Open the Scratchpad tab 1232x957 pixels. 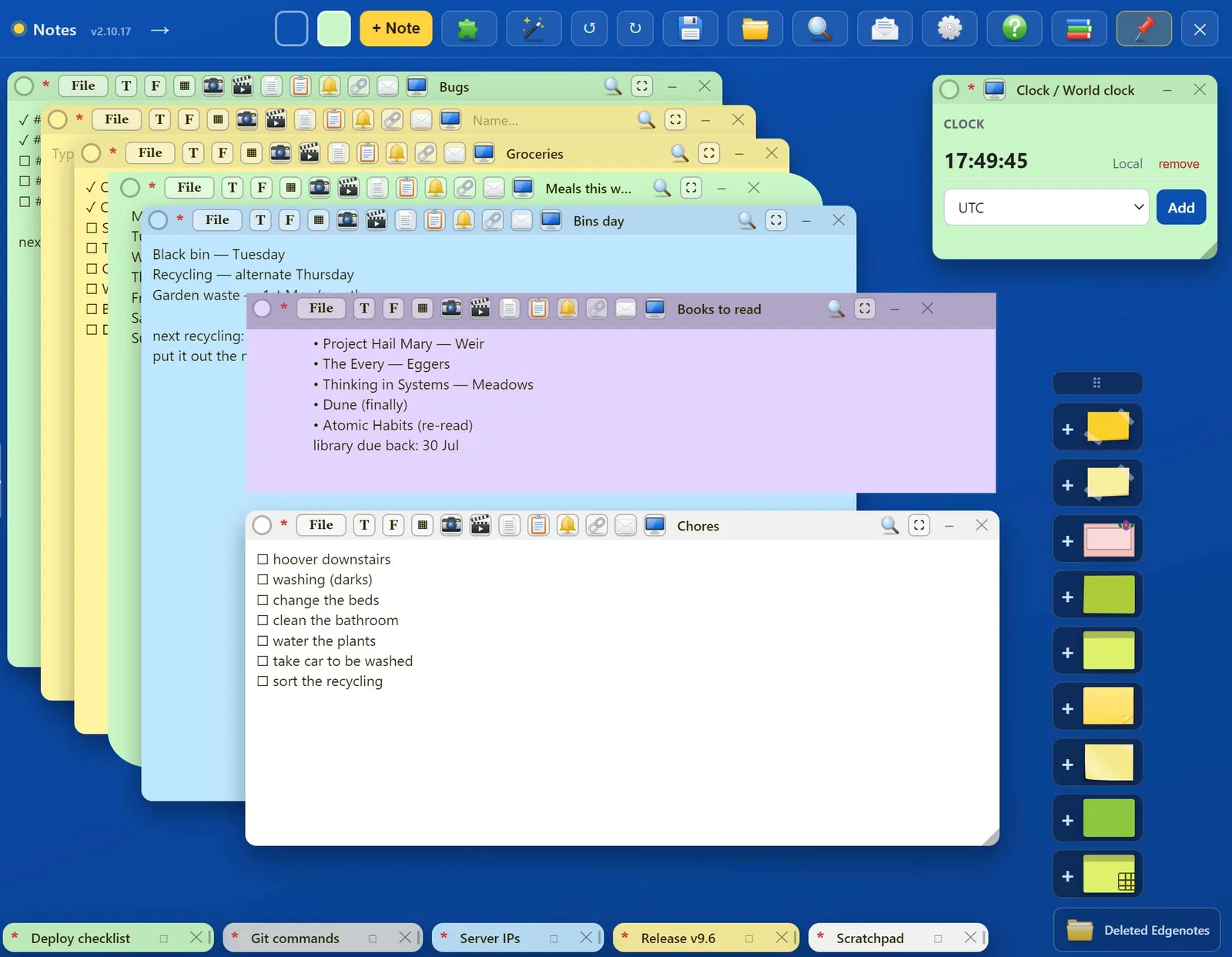898,938
